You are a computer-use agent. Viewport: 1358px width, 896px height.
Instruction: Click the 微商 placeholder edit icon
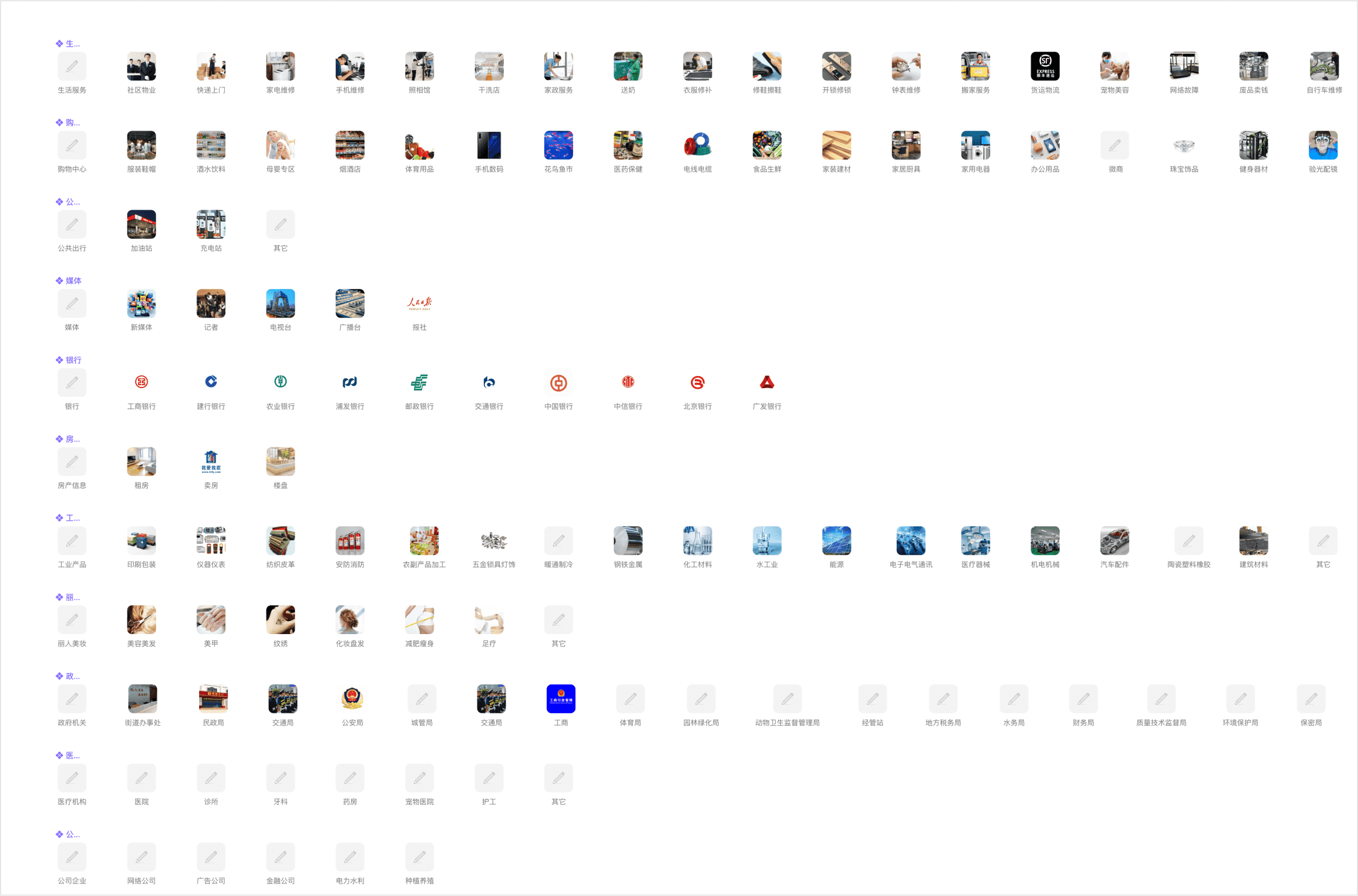tap(1115, 145)
